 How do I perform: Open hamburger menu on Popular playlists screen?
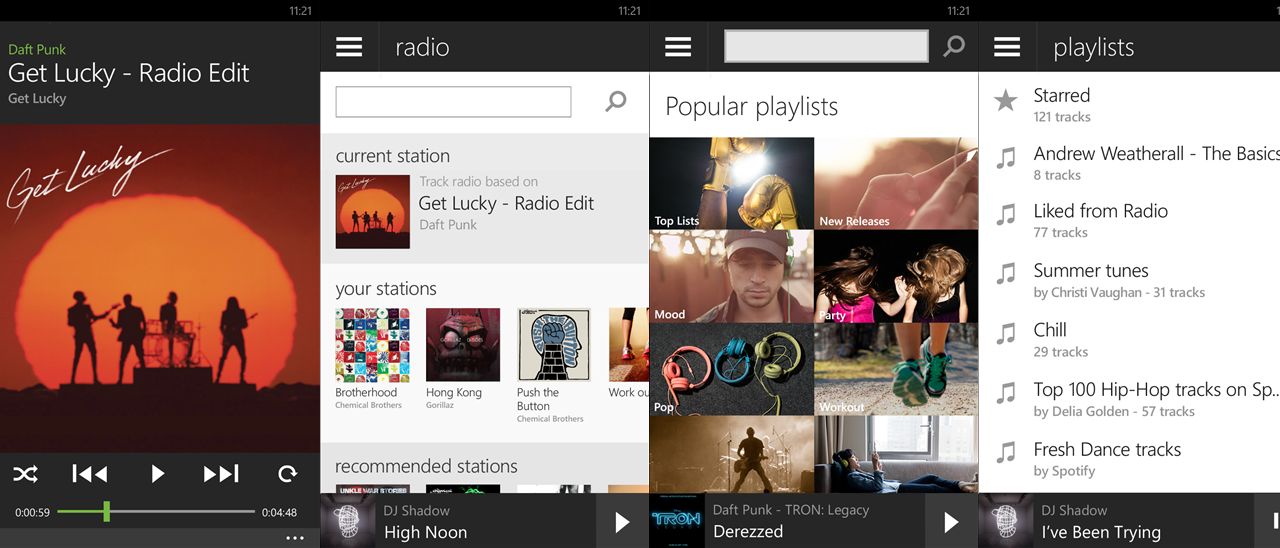tap(678, 47)
